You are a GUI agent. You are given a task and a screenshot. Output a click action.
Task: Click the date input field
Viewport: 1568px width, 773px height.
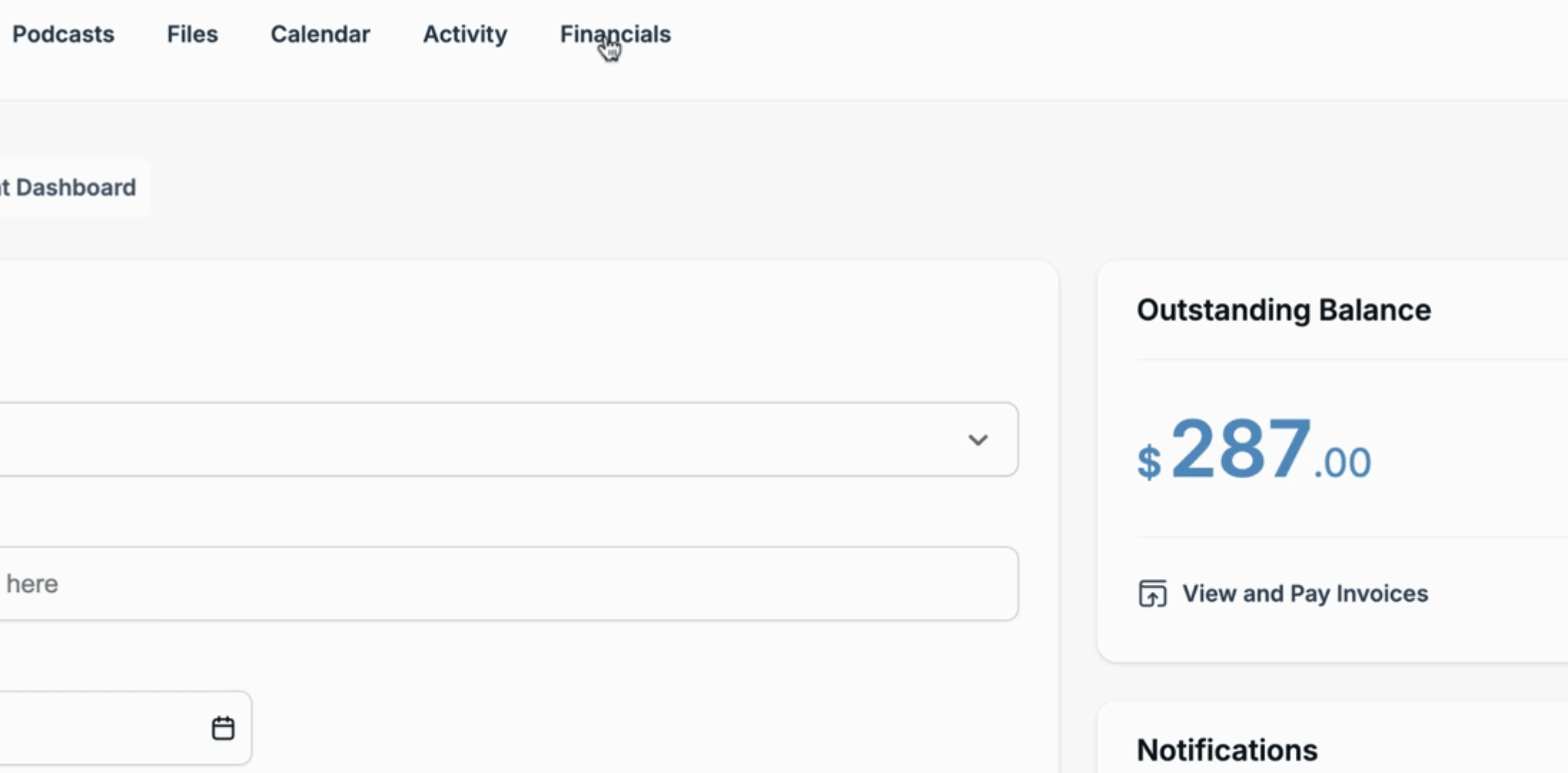[125, 728]
